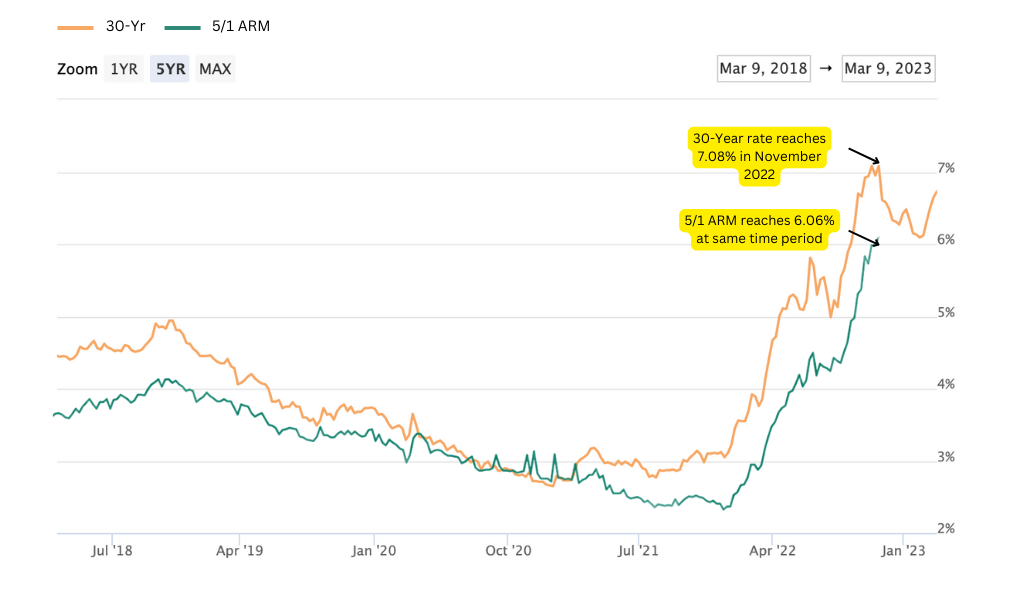Edit the end date Mar 9, 2023
This screenshot has height=595, width=1020.
(888, 68)
